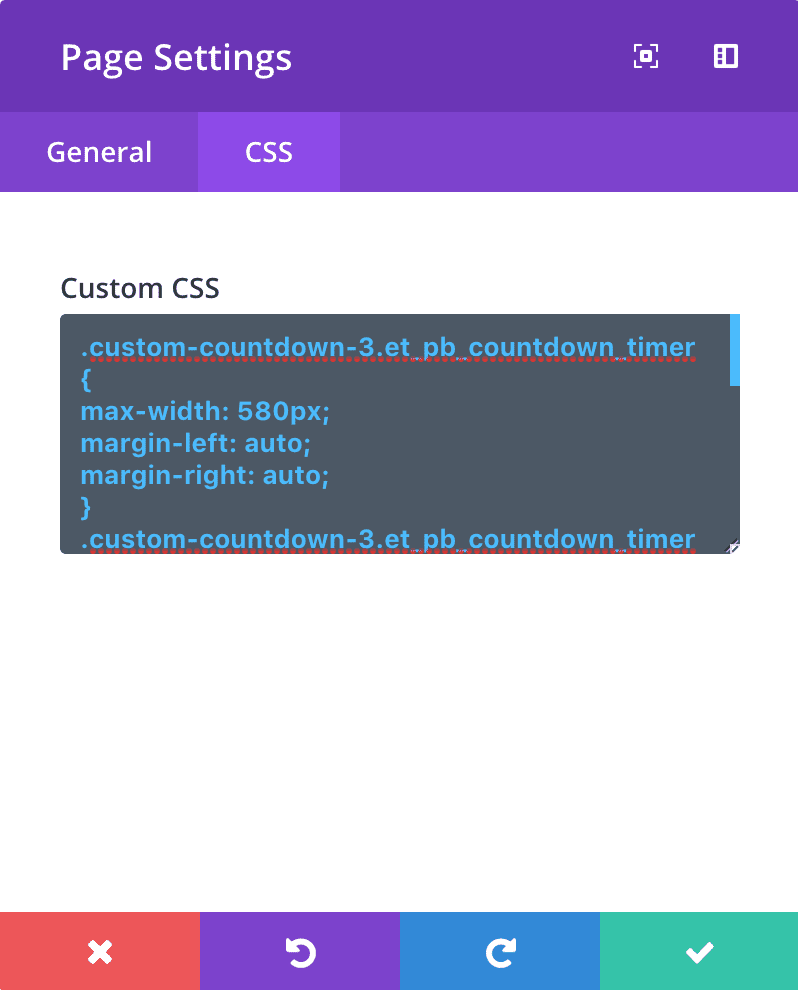
Task: Expand Page Settings to fullscreen
Action: point(645,57)
